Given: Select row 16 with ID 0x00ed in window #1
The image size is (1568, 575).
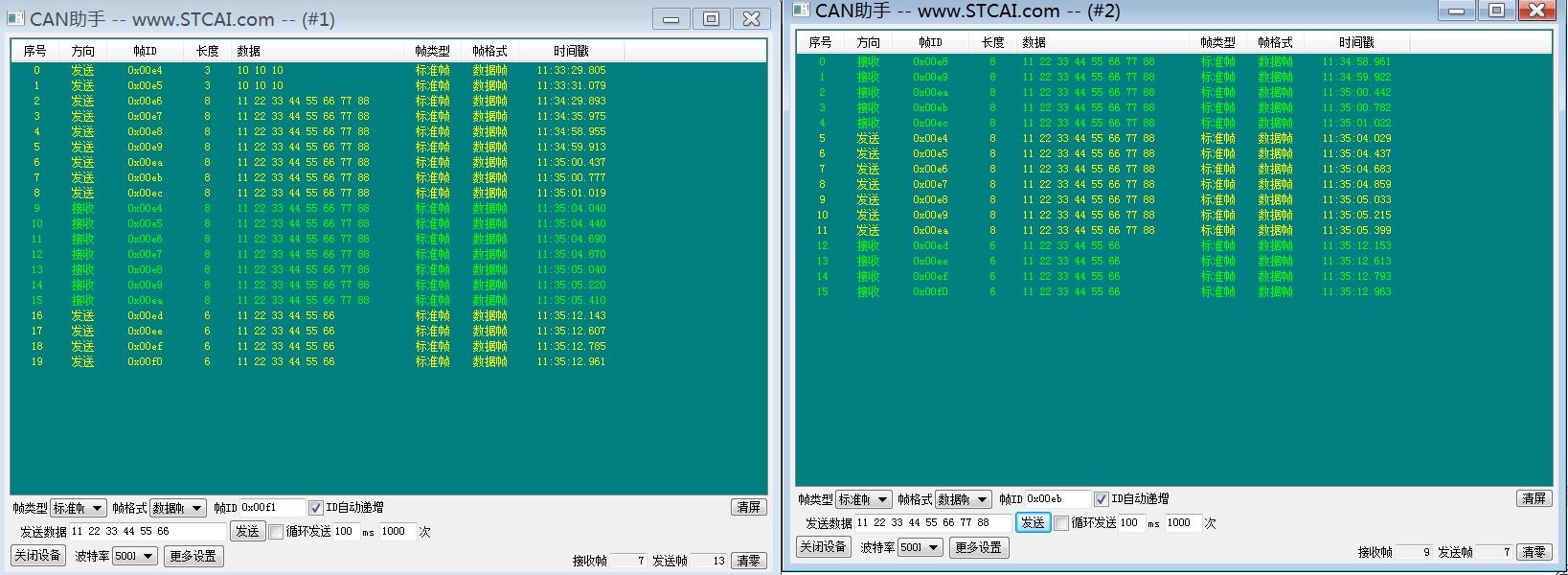Looking at the screenshot, I should 389,315.
